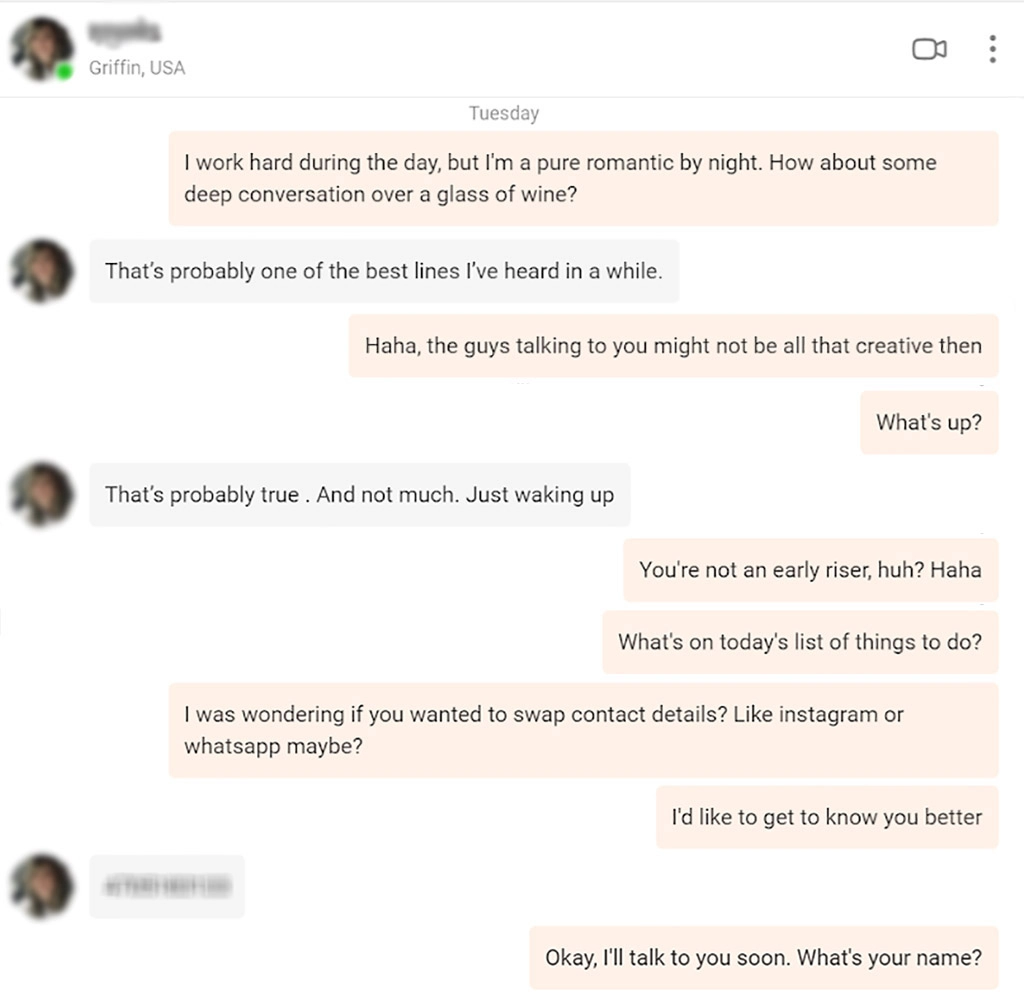Click the avatar beside the best-lines message
The image size is (1024, 999).
[x=41, y=271]
